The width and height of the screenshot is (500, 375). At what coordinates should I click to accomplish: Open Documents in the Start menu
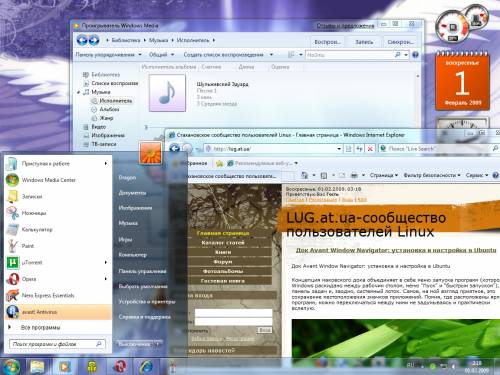132,193
